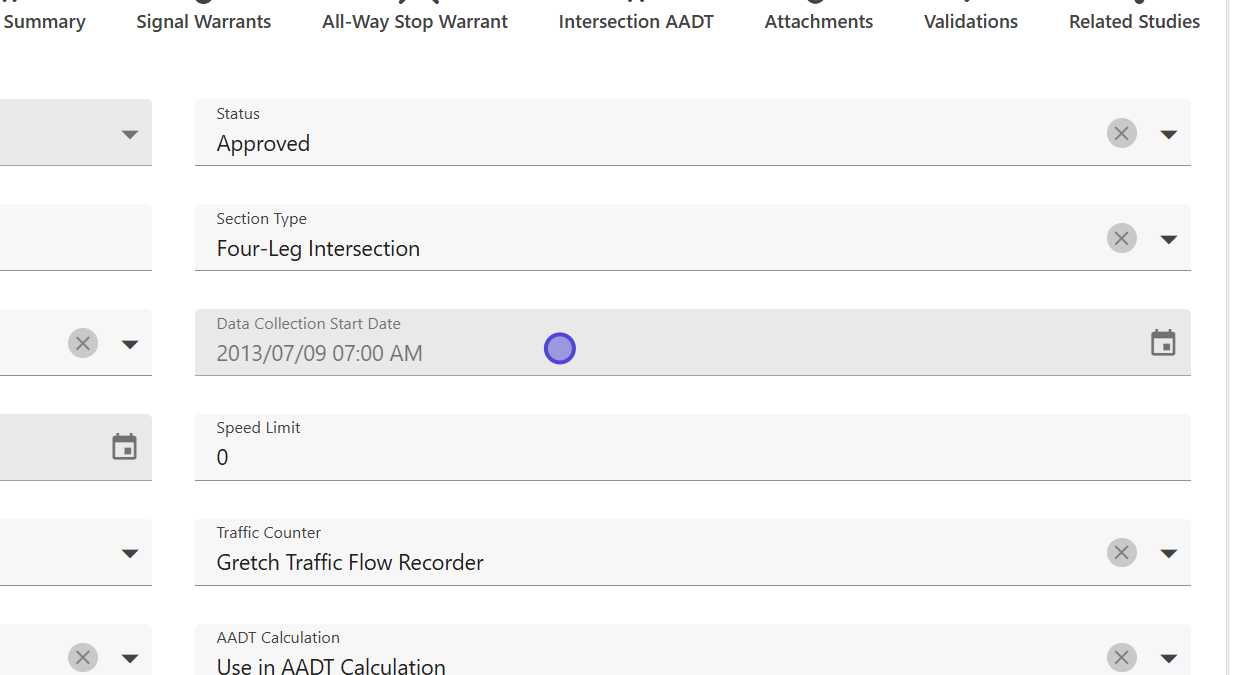Select the Validations tab
This screenshot has height=675, width=1236.
tap(971, 22)
